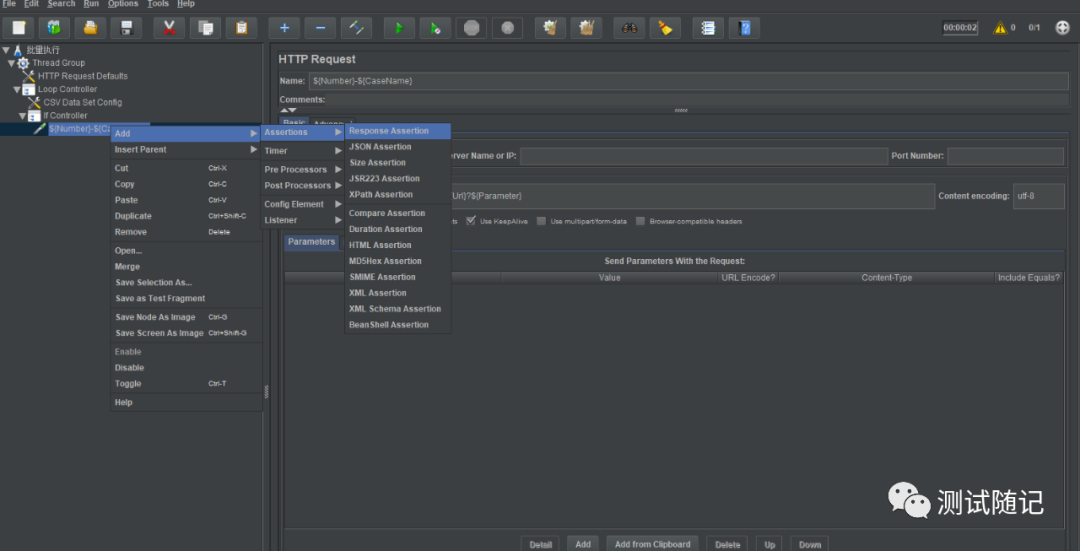This screenshot has width=1080, height=551.
Task: Click the Content encoding field
Action: 1039,196
